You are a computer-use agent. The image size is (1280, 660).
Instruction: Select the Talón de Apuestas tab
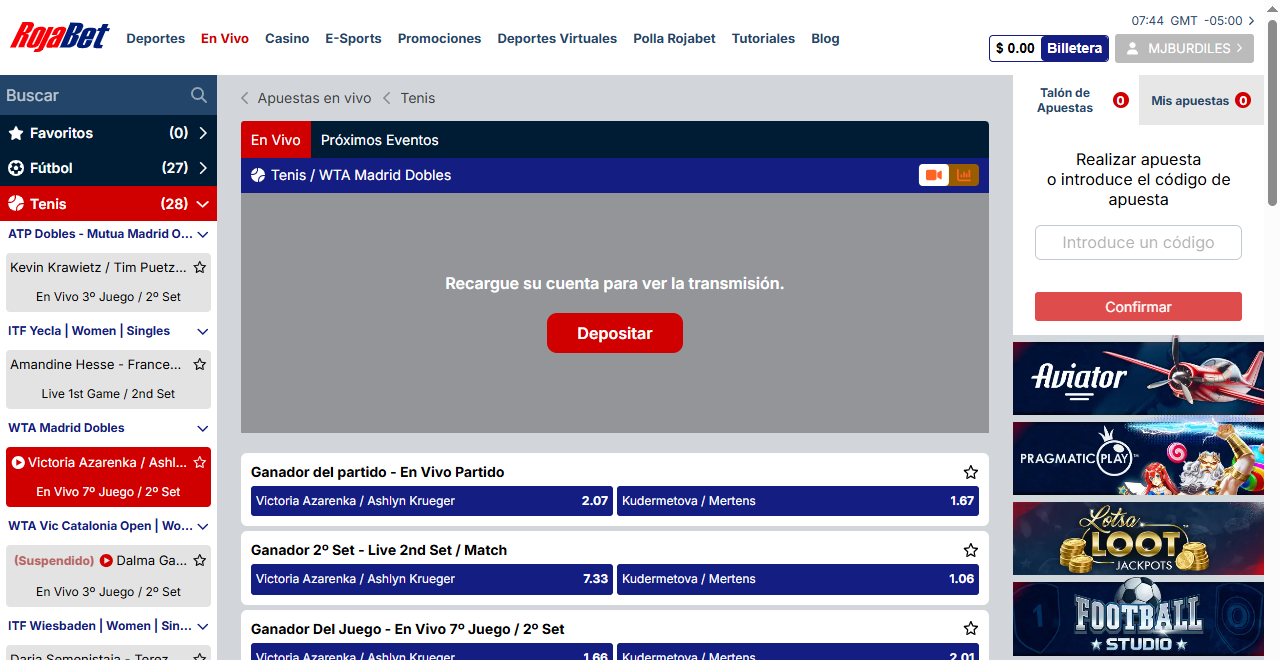click(1076, 100)
